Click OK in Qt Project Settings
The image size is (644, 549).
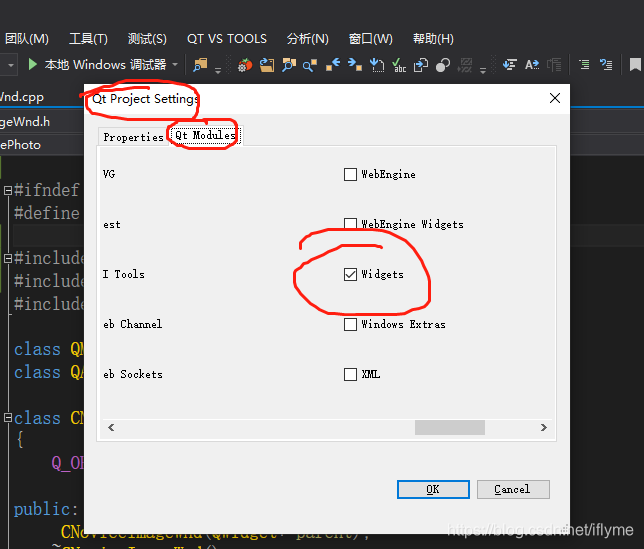(x=433, y=489)
